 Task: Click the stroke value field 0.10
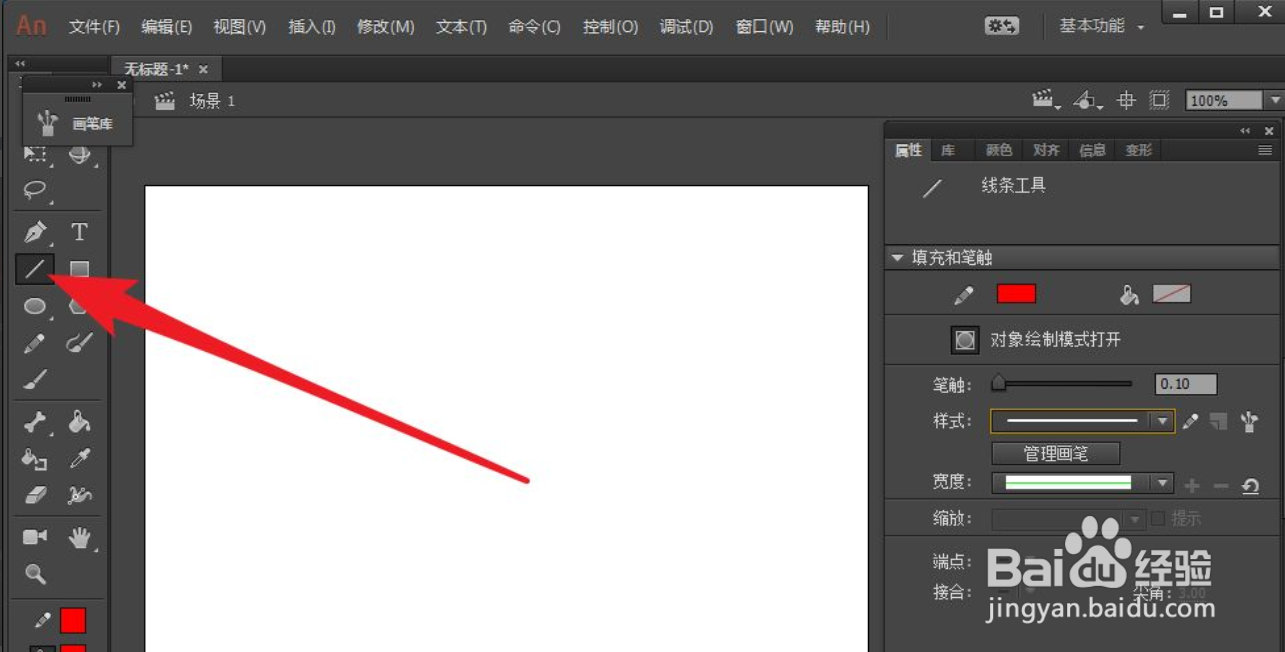(x=1186, y=384)
